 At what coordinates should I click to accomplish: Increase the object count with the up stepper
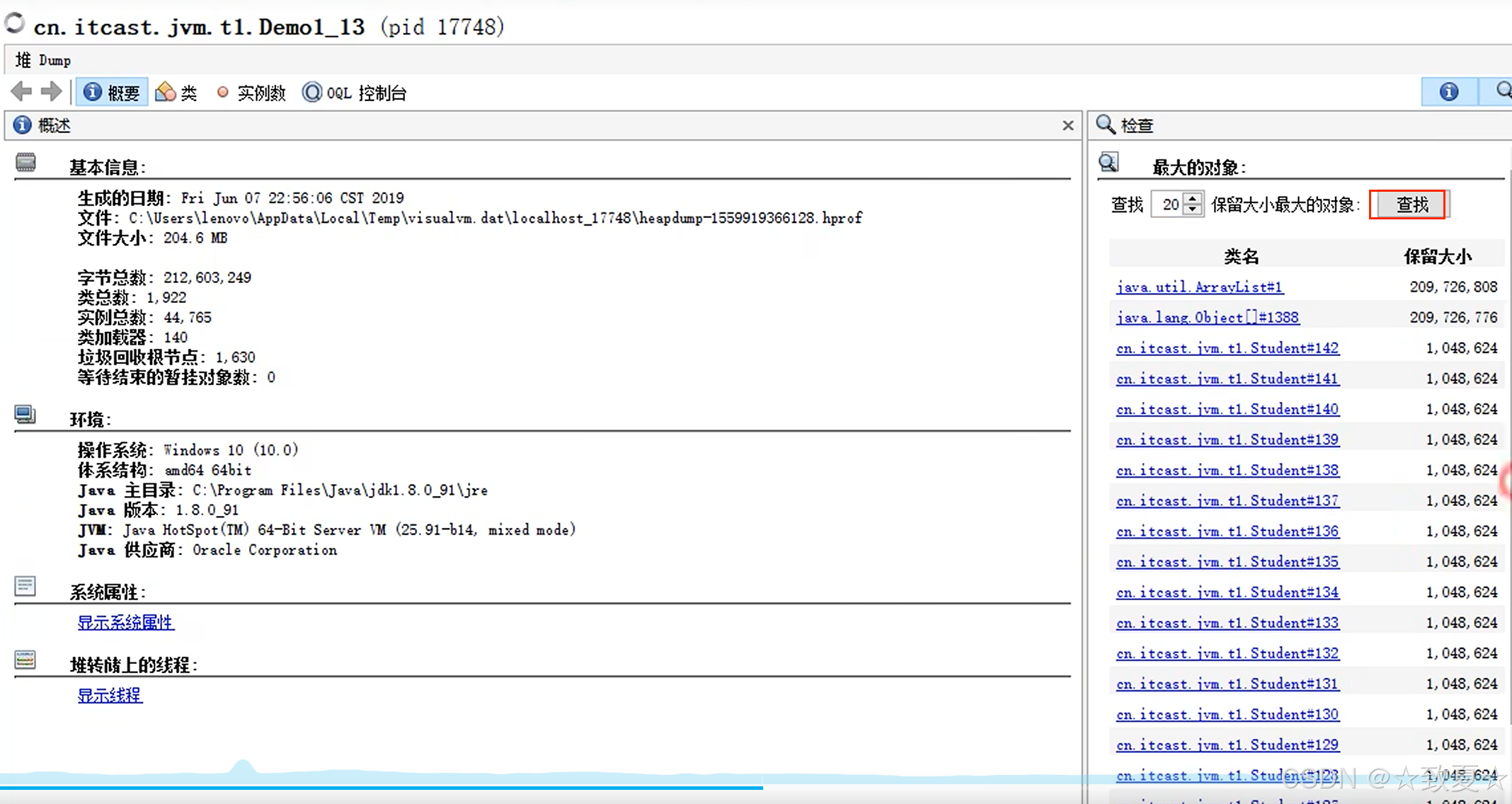tap(1193, 199)
